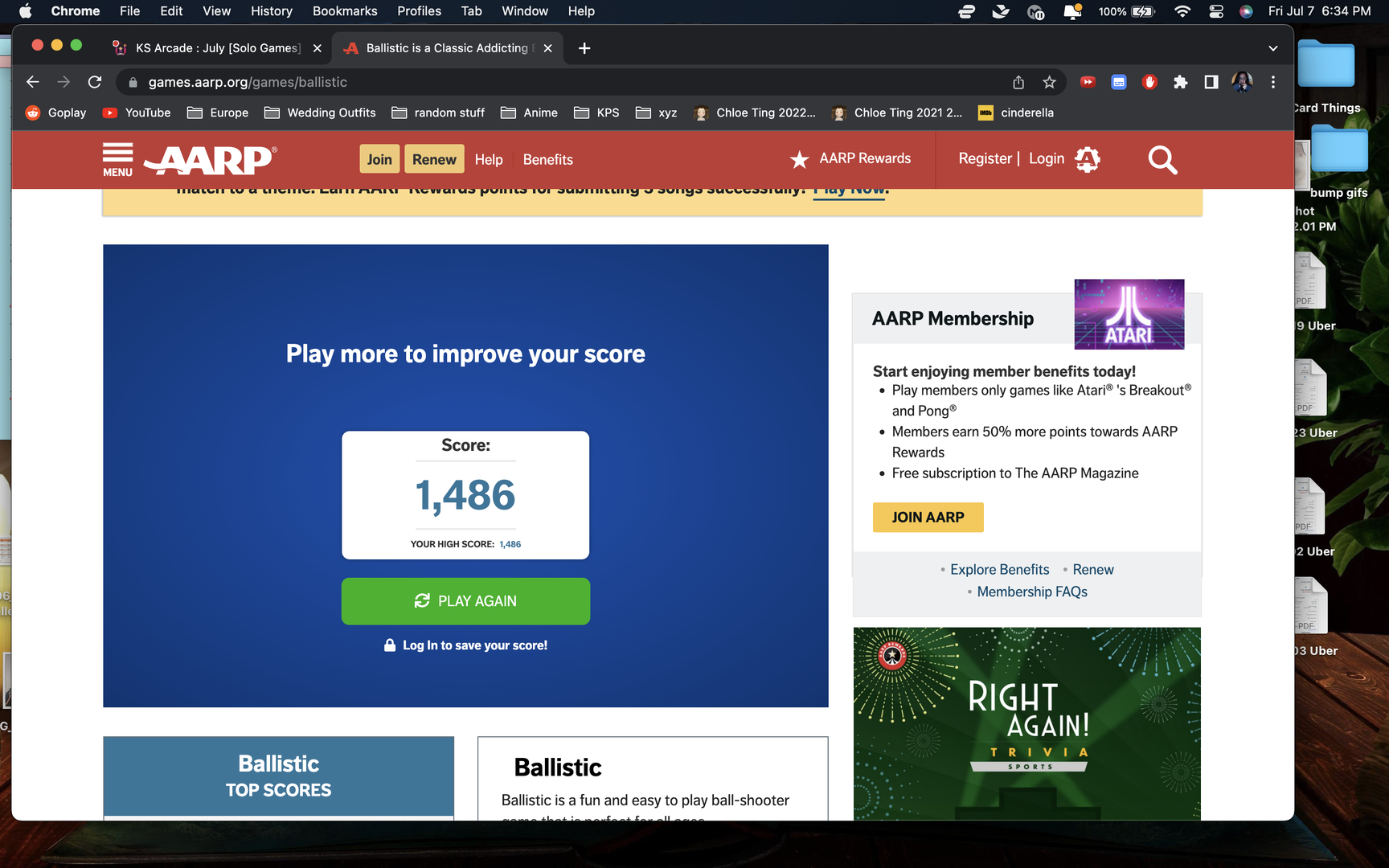Open the YouTube bookmark
Screen dimensions: 1389x868
[137, 113]
